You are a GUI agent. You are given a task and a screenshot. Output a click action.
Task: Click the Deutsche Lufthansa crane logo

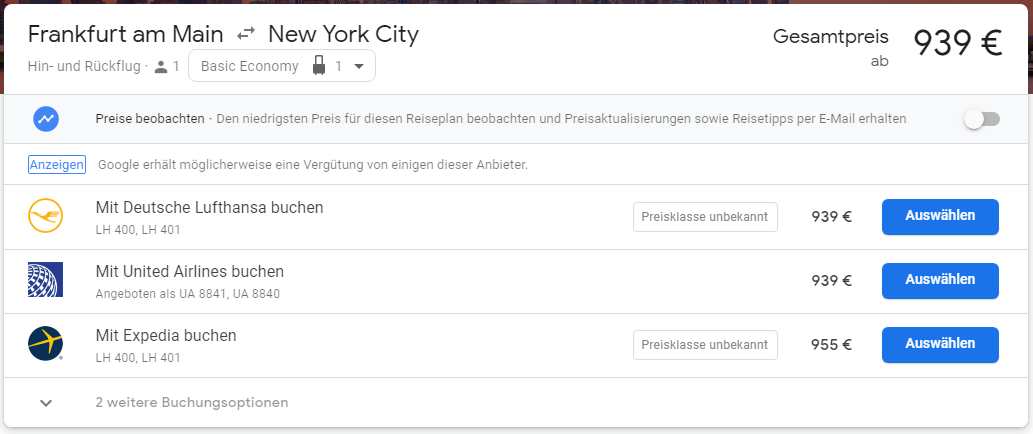pos(46,217)
